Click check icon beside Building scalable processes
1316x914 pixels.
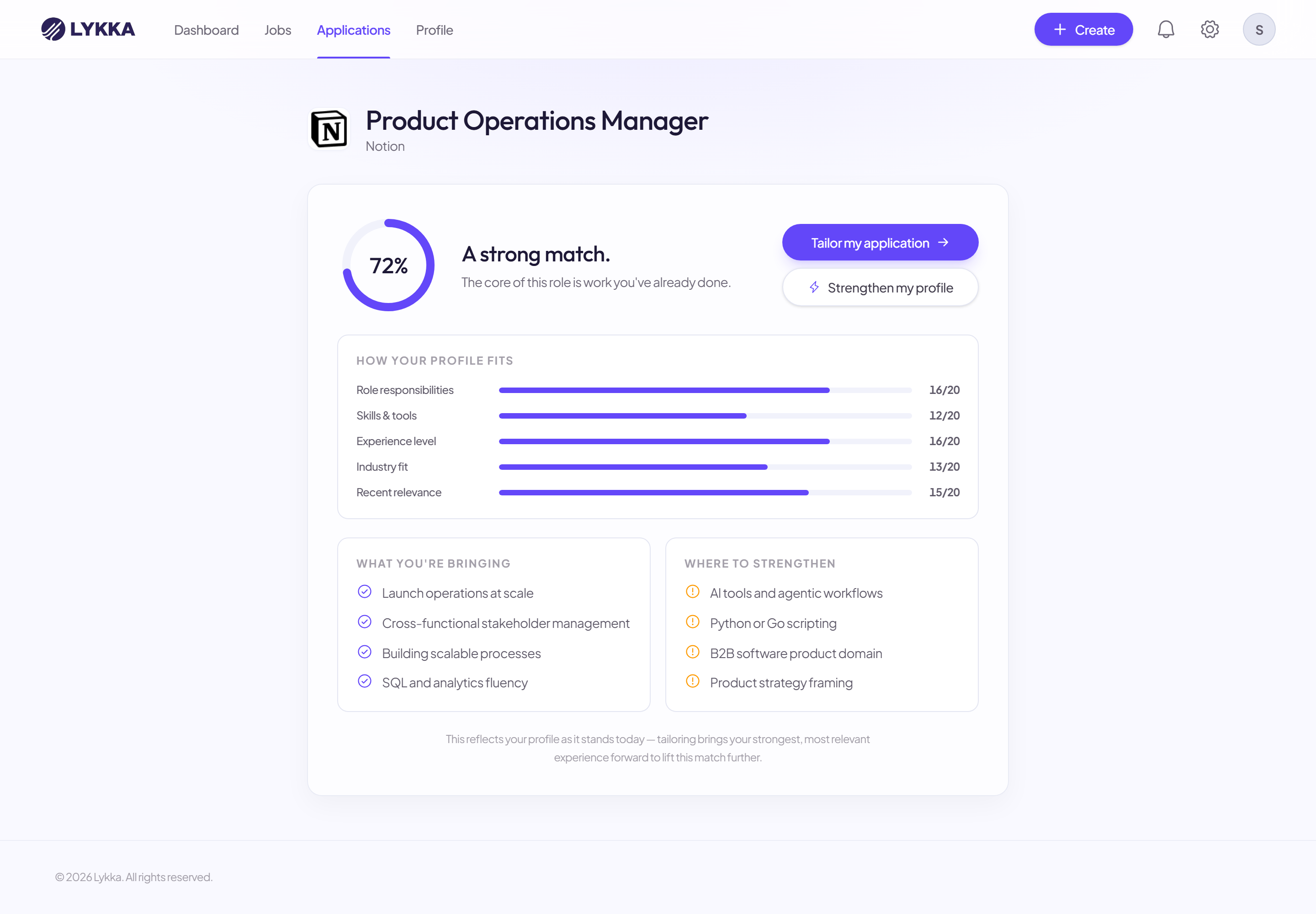(x=364, y=652)
